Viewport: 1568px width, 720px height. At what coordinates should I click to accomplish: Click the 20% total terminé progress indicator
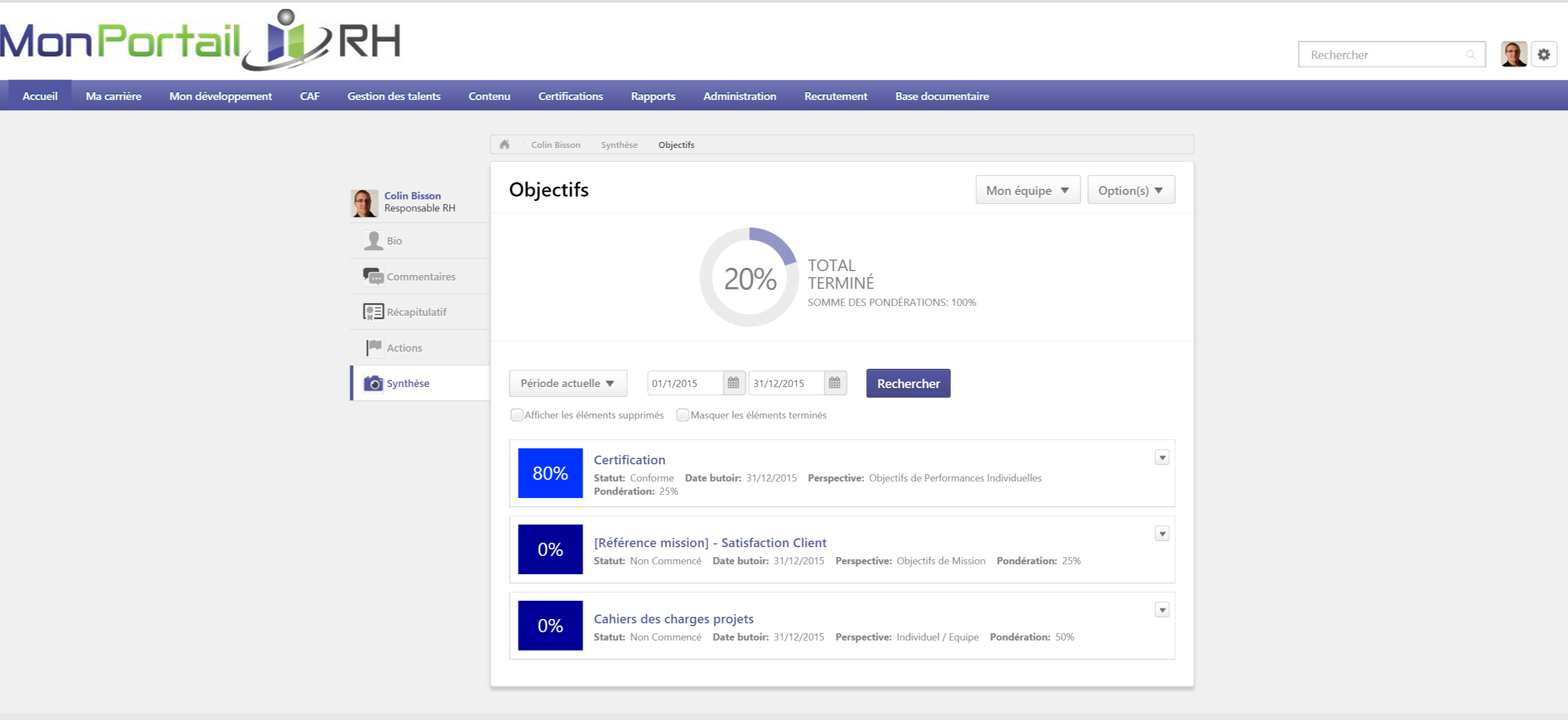click(x=750, y=278)
